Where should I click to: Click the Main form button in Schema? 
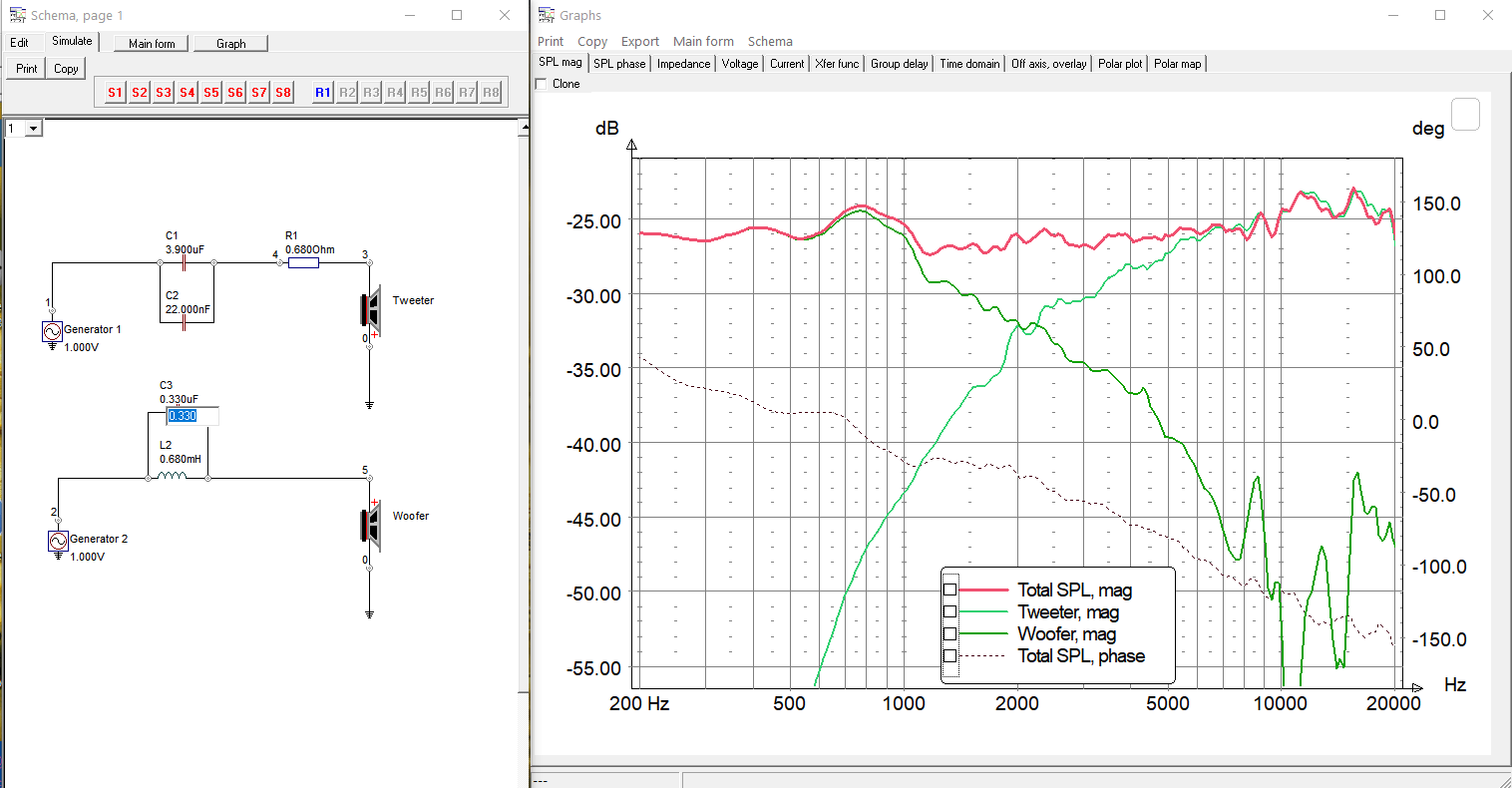pyautogui.click(x=152, y=44)
